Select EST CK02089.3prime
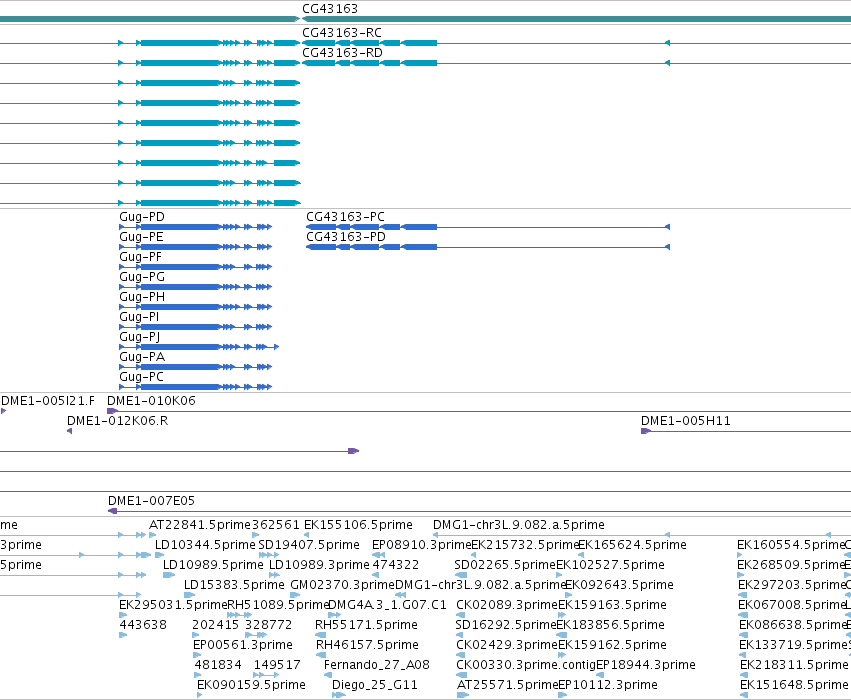The height and width of the screenshot is (700, 851). point(507,604)
